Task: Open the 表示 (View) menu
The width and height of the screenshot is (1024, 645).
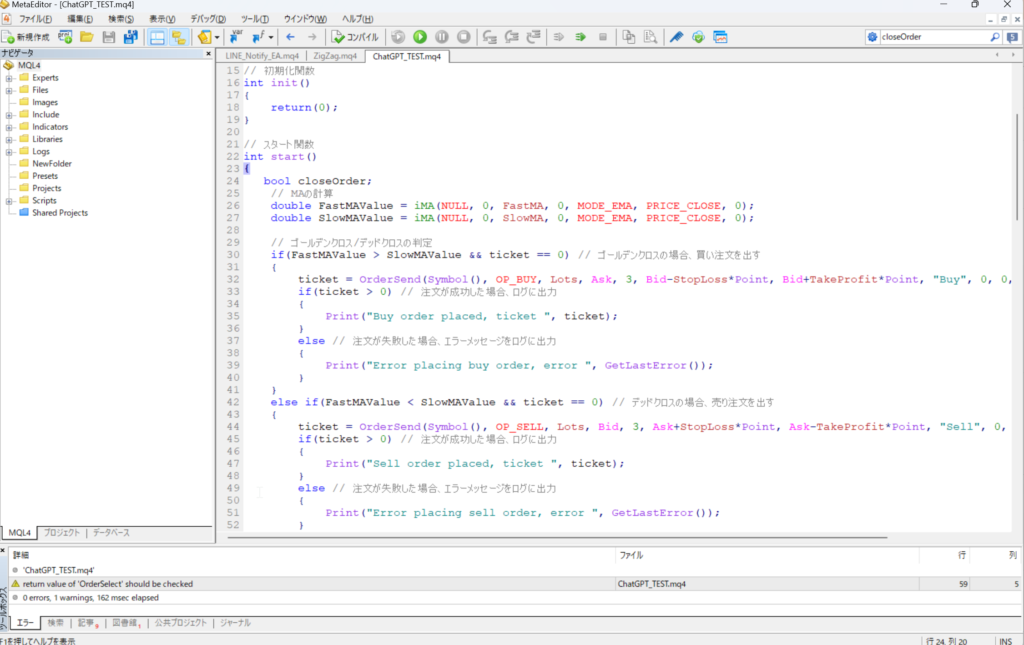Action: [162, 19]
